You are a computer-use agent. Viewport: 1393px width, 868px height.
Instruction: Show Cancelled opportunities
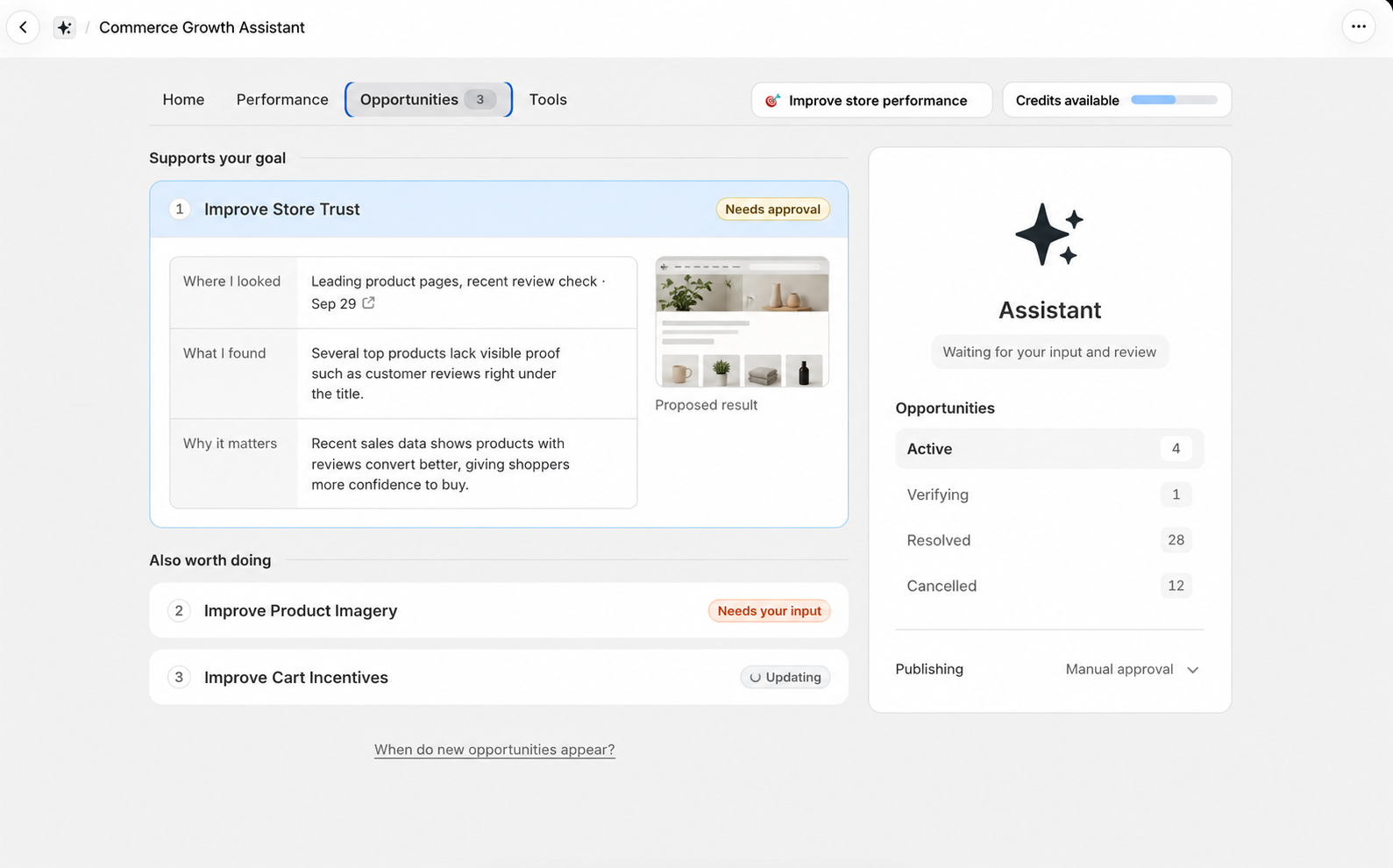[x=1049, y=586]
